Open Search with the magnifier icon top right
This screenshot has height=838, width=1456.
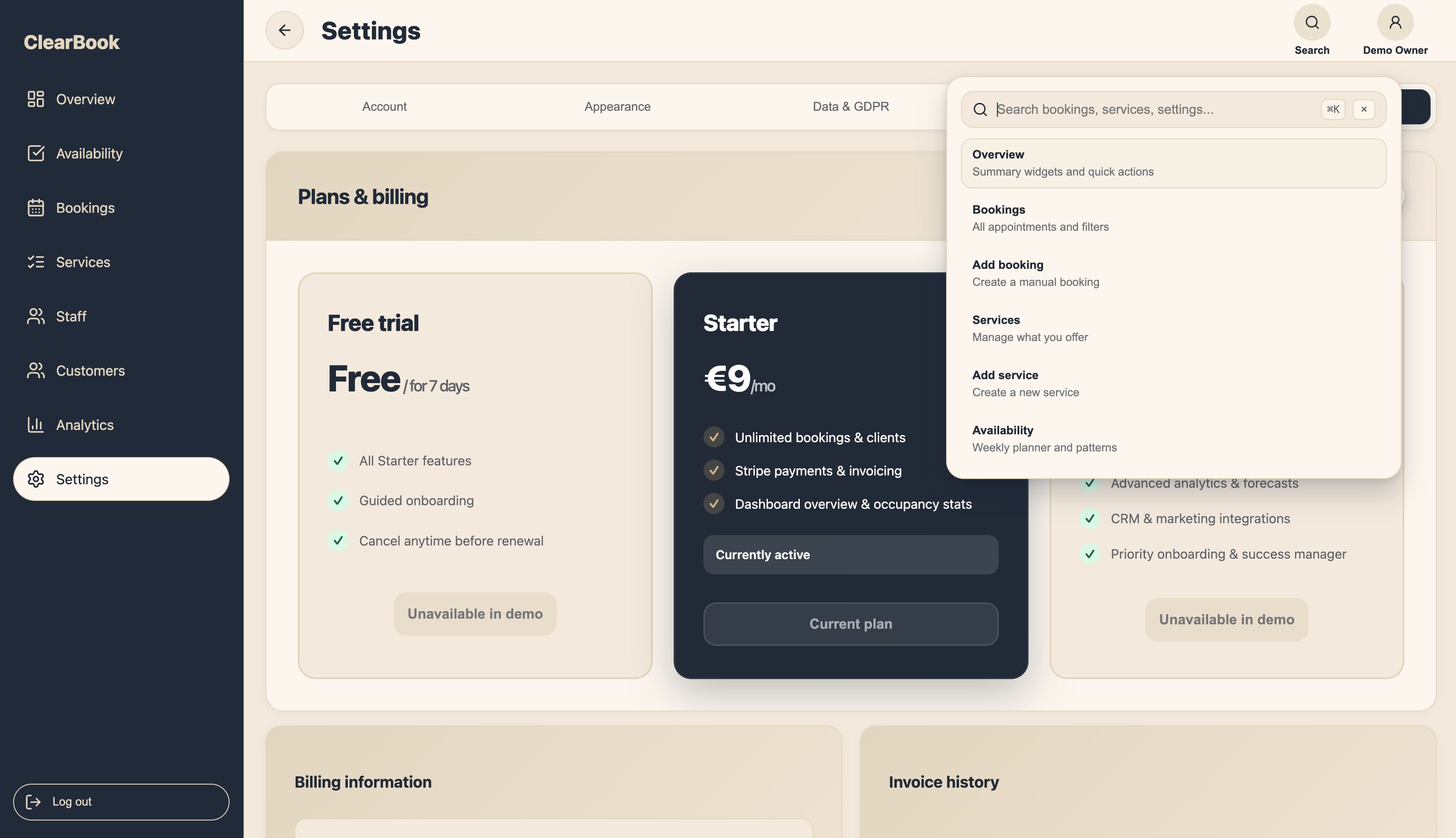(1311, 23)
